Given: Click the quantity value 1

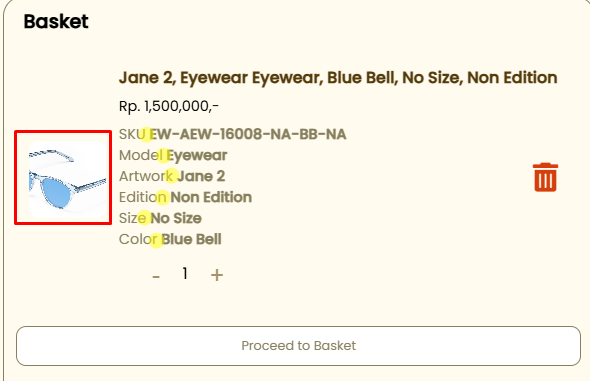Looking at the screenshot, I should [185, 273].
